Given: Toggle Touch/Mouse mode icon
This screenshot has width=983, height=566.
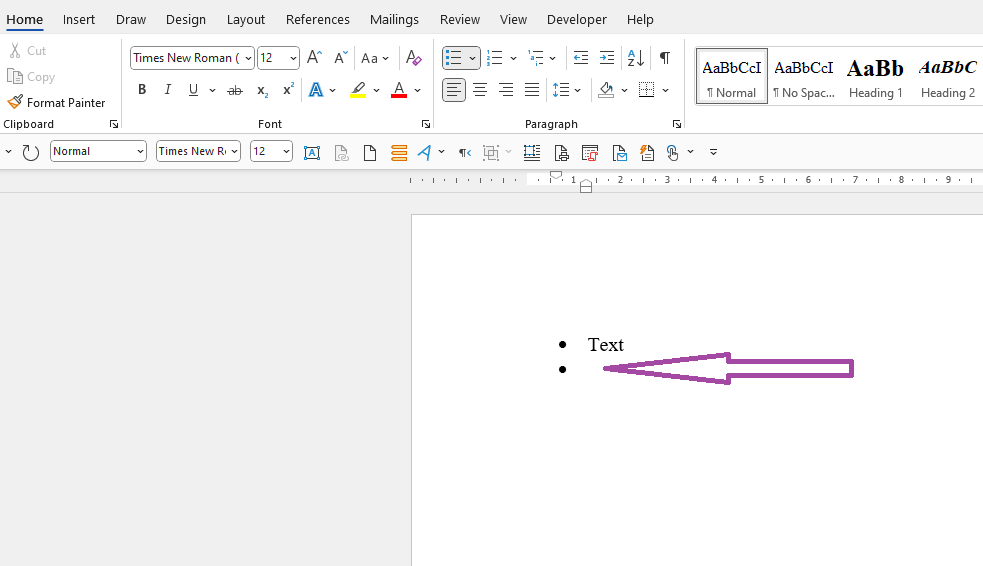Looking at the screenshot, I should (x=672, y=152).
